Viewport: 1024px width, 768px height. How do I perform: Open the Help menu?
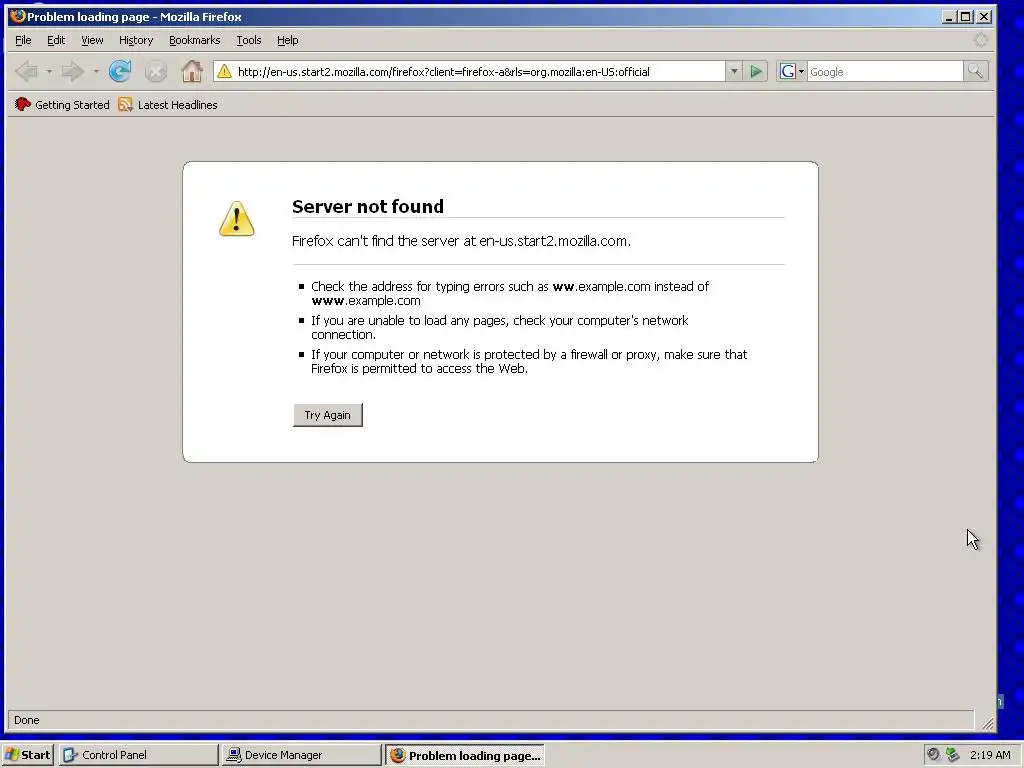(x=287, y=40)
